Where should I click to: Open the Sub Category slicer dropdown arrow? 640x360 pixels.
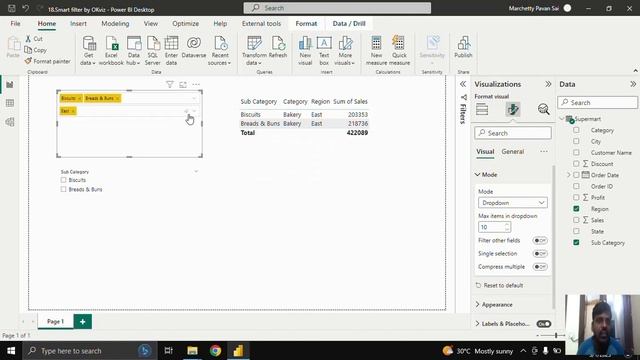click(196, 171)
